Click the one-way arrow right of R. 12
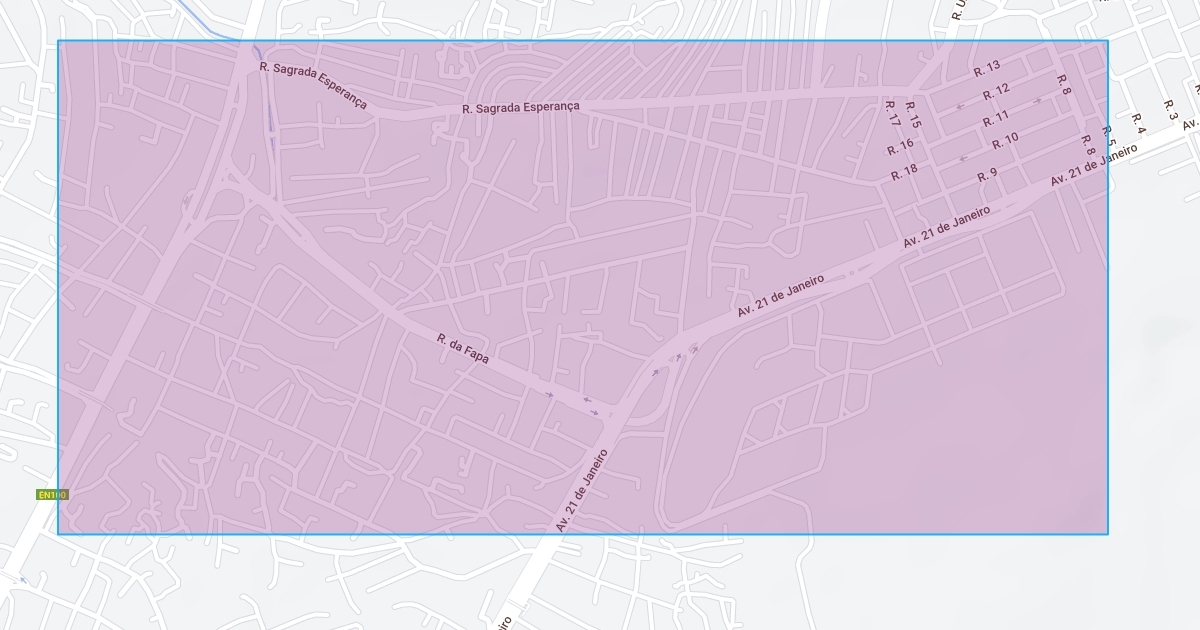The height and width of the screenshot is (630, 1200). tap(1037, 100)
